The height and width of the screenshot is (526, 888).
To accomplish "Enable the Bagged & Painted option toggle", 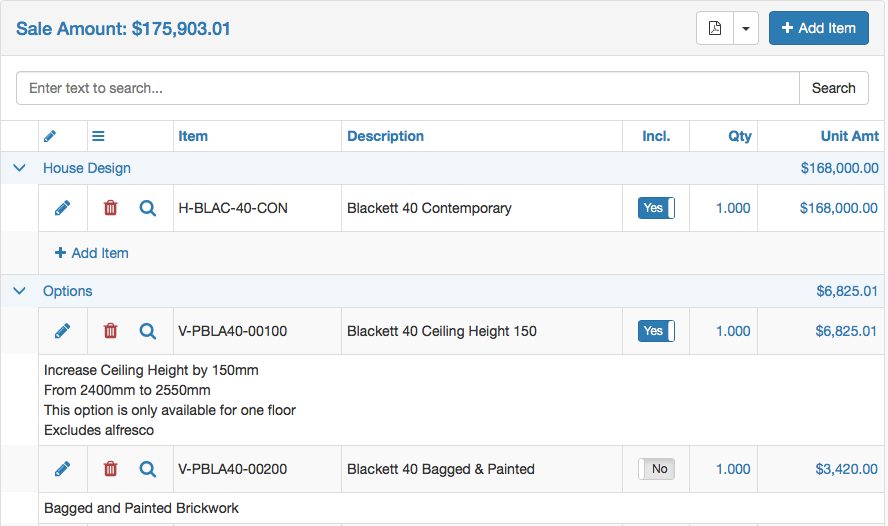I will [x=656, y=469].
